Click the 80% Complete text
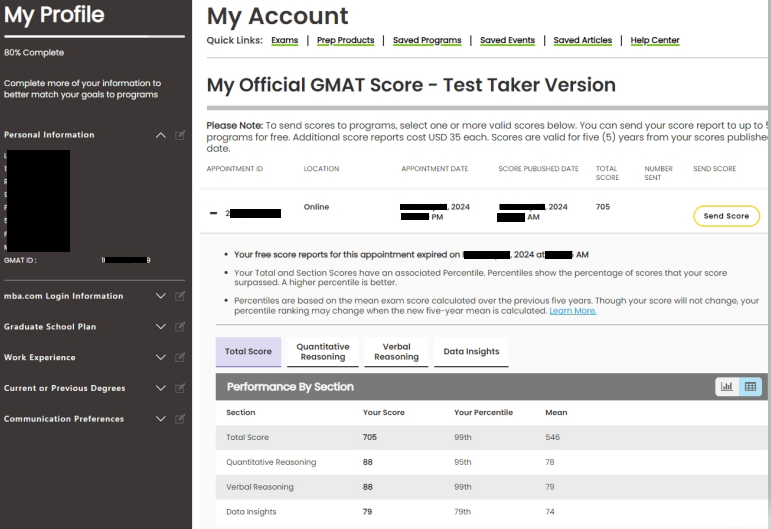 pos(34,53)
